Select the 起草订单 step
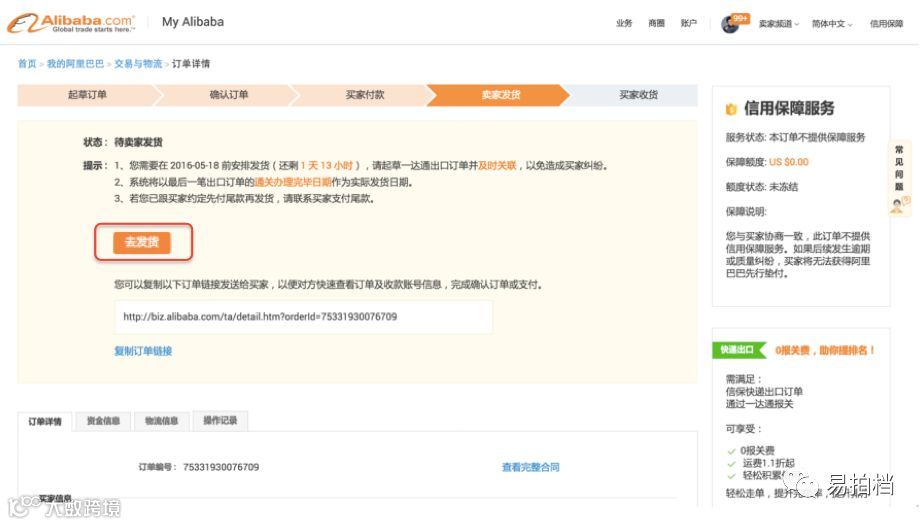924x525 pixels. (x=87, y=95)
